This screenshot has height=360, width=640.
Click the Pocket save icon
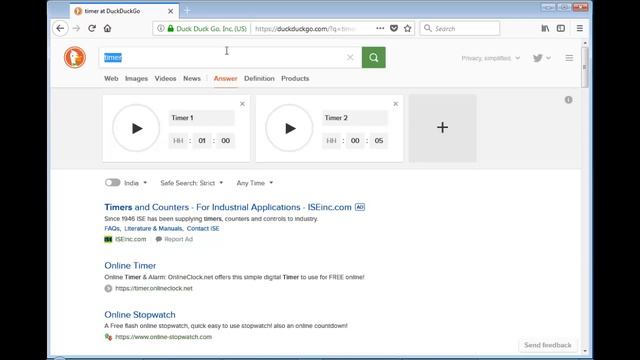[x=394, y=29]
